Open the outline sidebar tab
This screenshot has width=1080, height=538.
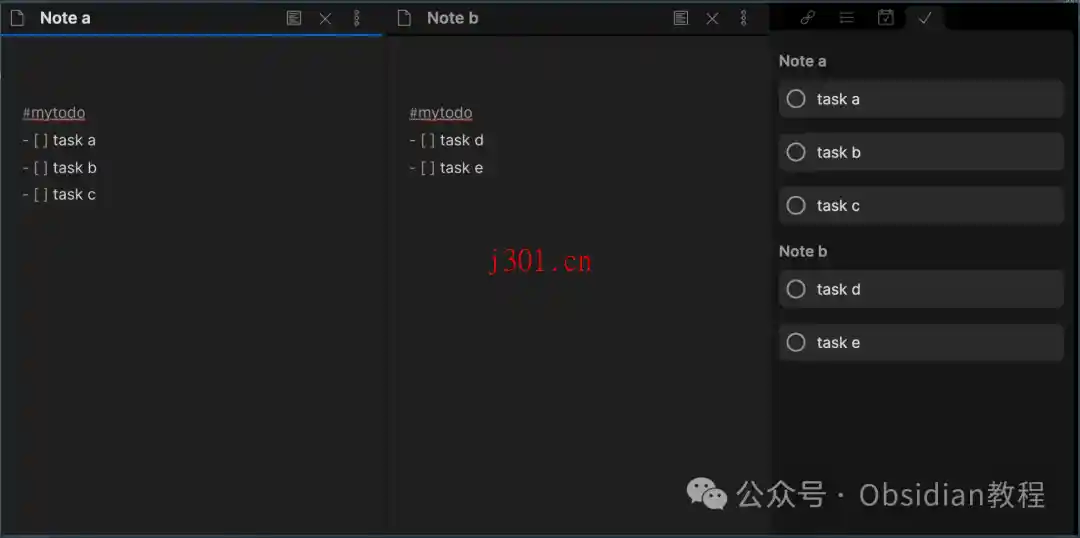(x=847, y=18)
